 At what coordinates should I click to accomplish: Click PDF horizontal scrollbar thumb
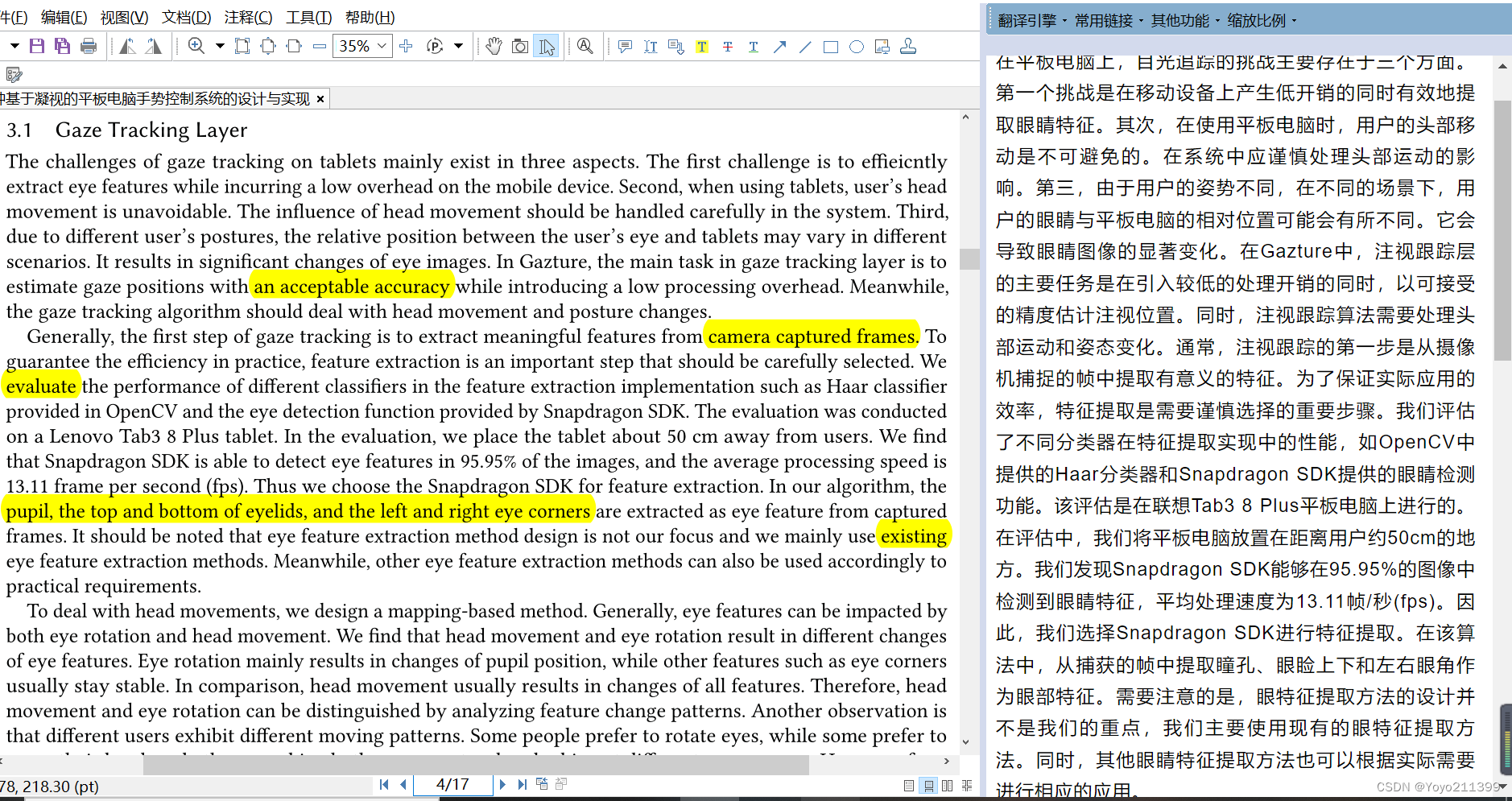[x=476, y=765]
